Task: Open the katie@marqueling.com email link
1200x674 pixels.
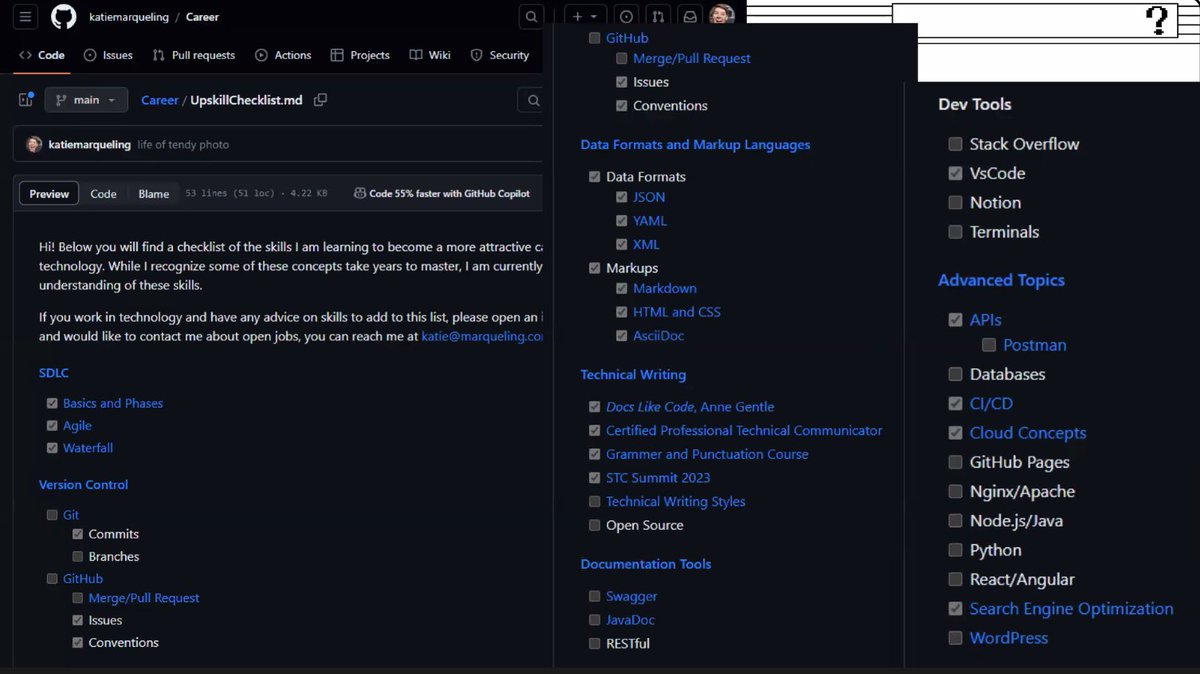Action: pos(482,337)
